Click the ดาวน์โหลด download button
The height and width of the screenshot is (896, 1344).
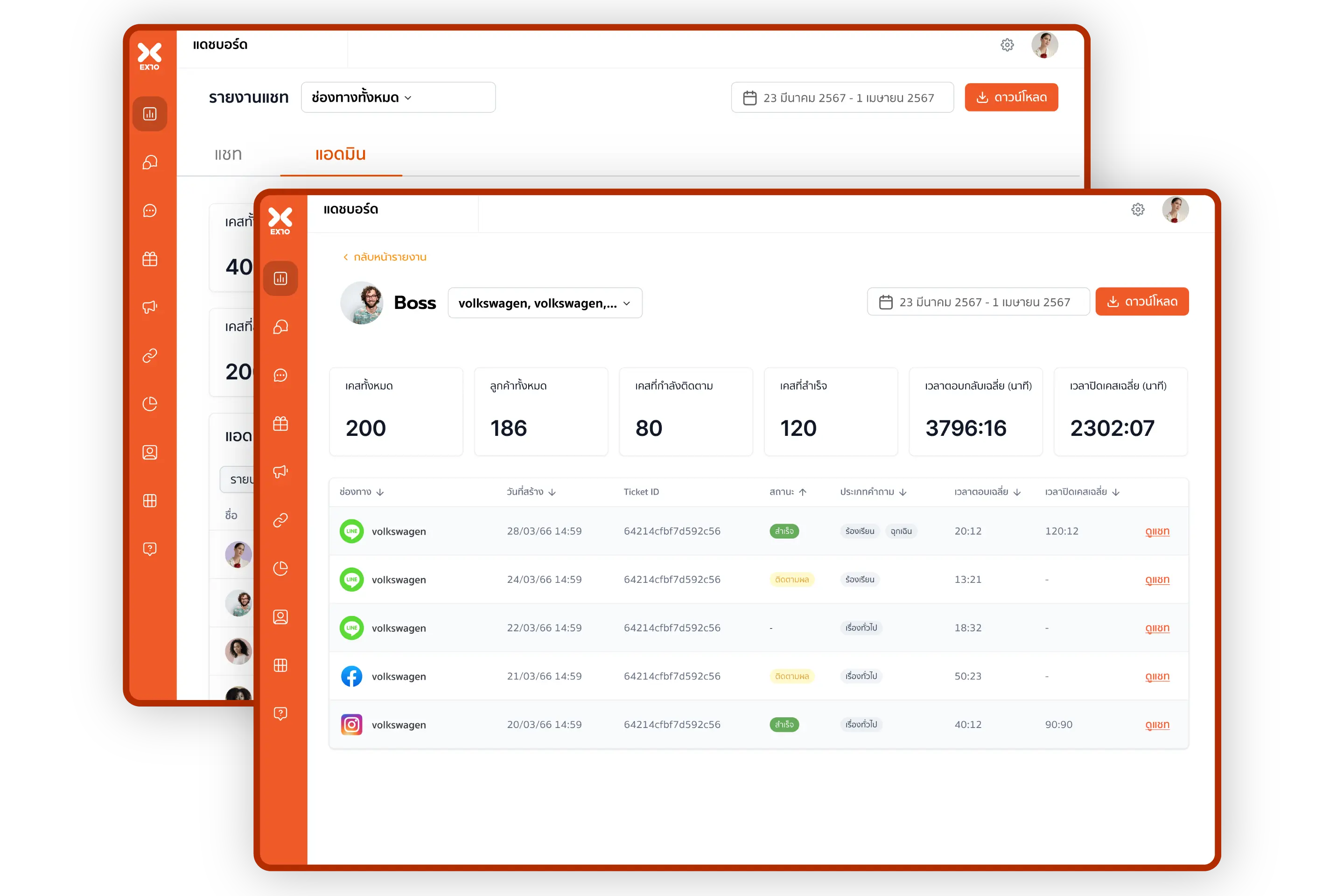pos(1142,301)
